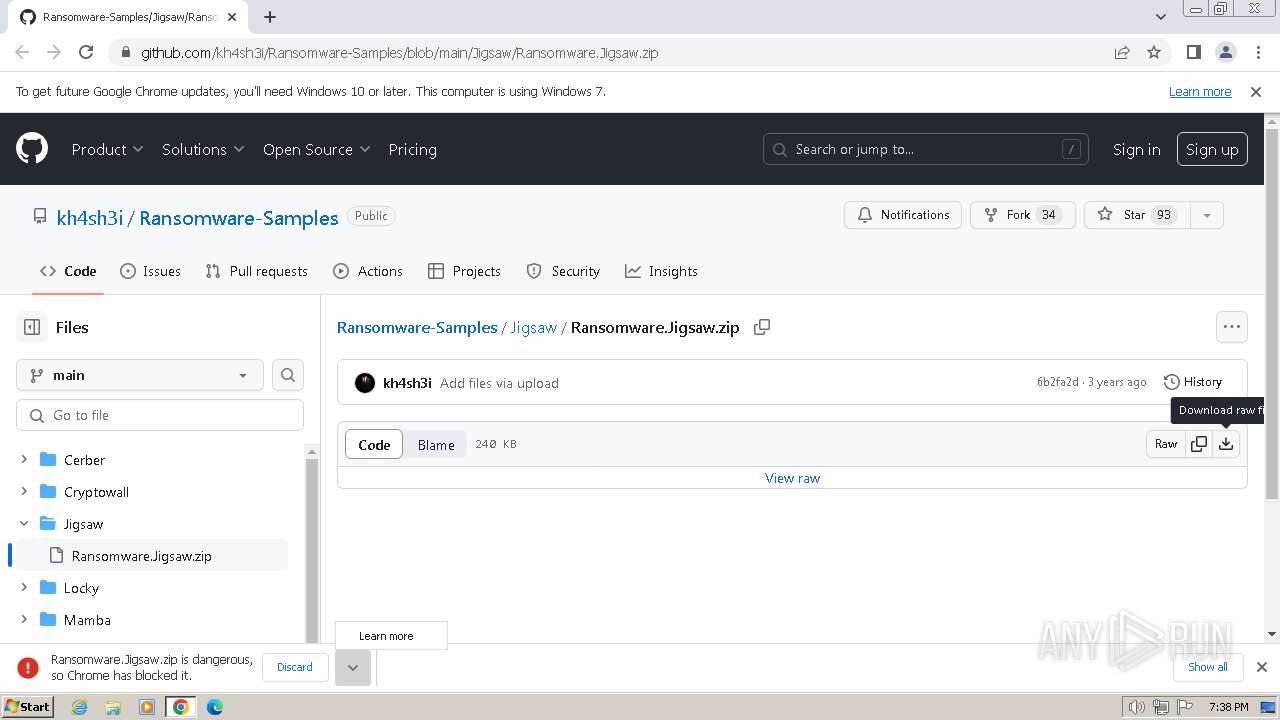1280x720 pixels.
Task: Click the Search or jump to field
Action: pos(926,149)
